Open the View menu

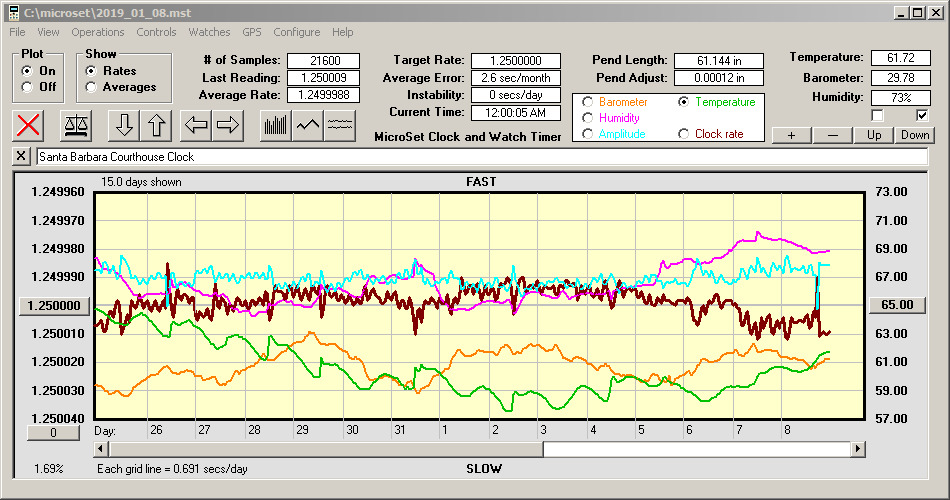click(48, 32)
